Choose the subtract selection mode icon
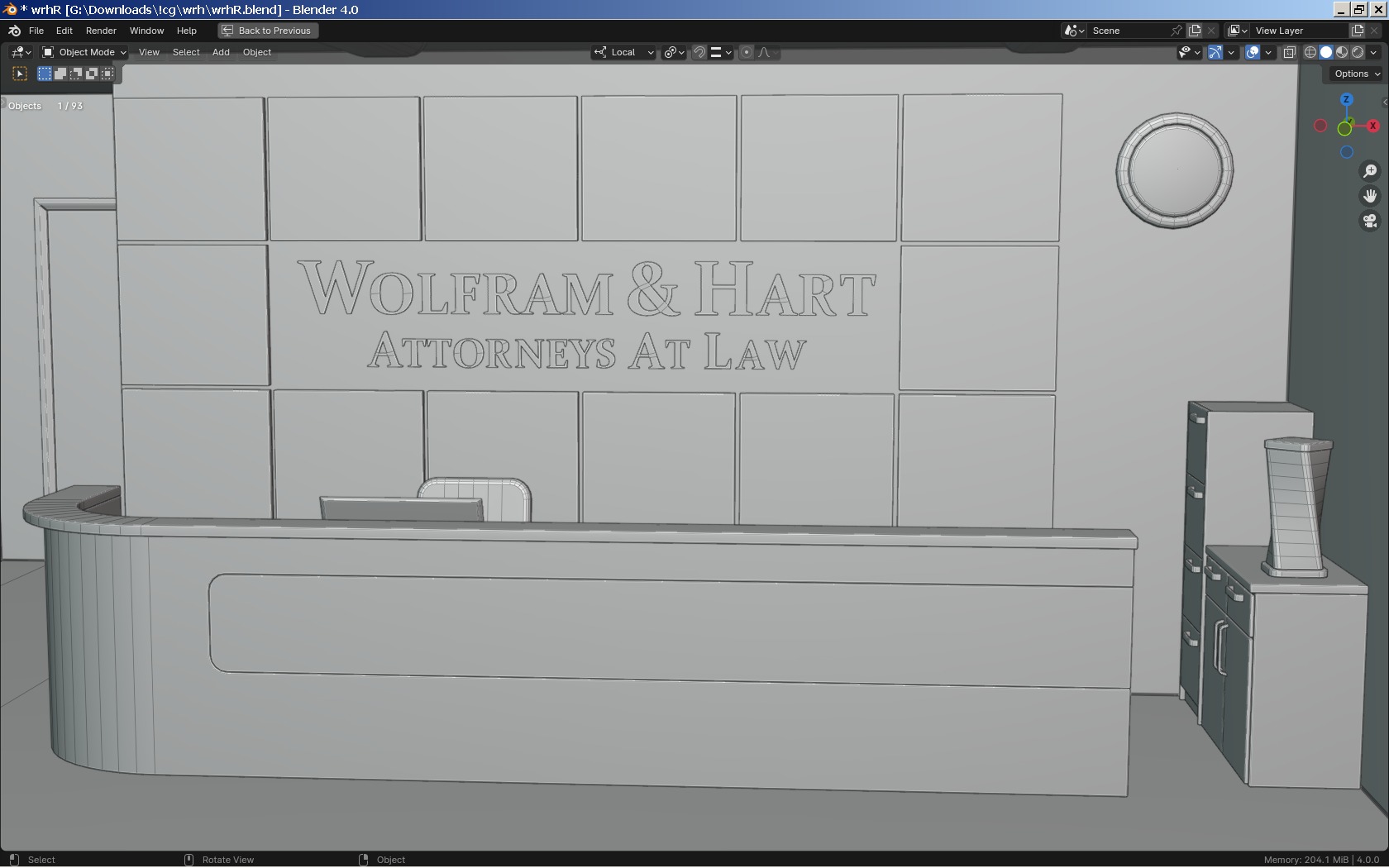Image resolution: width=1389 pixels, height=868 pixels. [x=76, y=74]
